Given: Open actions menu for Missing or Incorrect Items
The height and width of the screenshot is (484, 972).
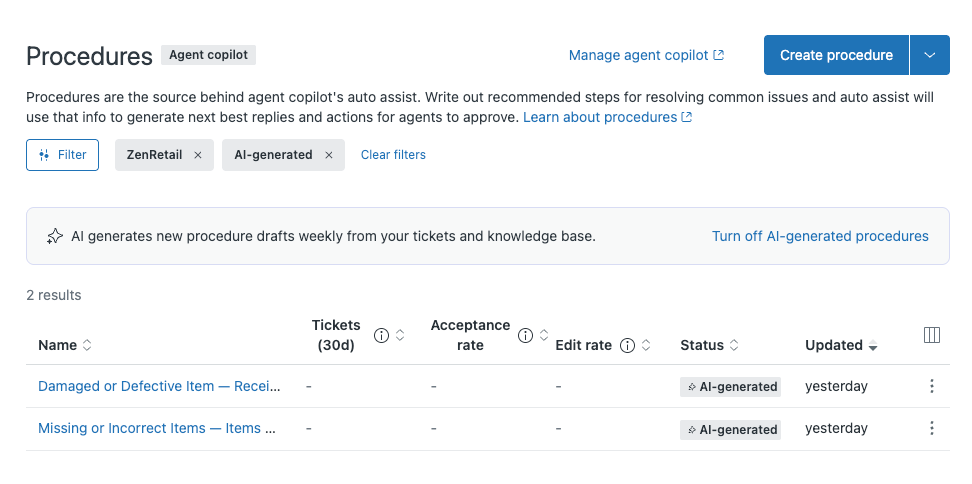Looking at the screenshot, I should (931, 428).
